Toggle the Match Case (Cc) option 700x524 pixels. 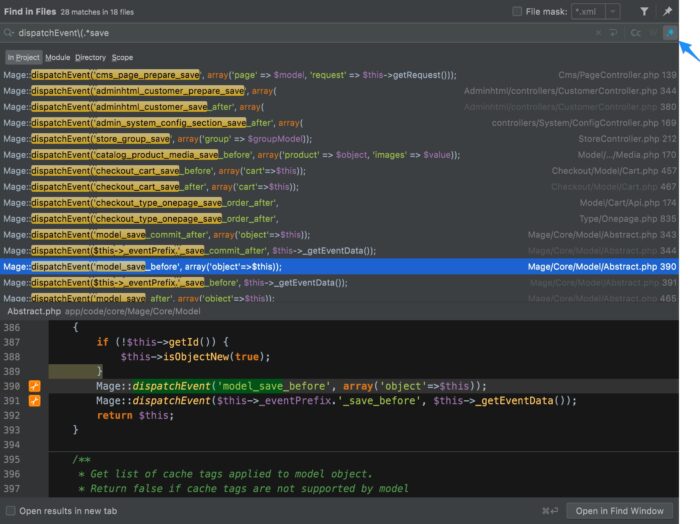635,33
